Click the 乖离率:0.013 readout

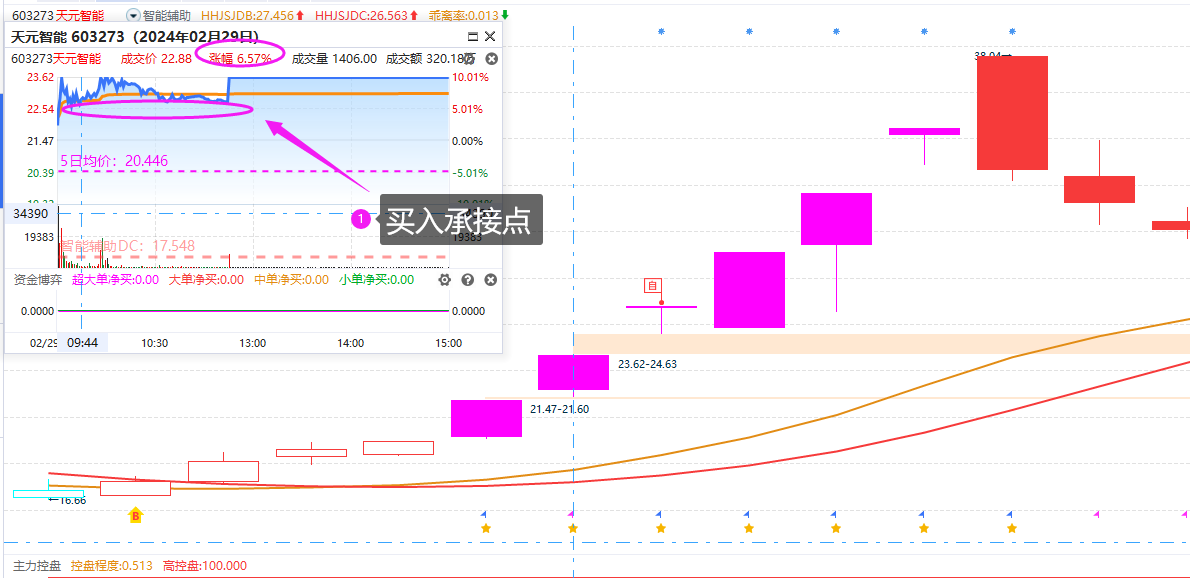tap(464, 14)
